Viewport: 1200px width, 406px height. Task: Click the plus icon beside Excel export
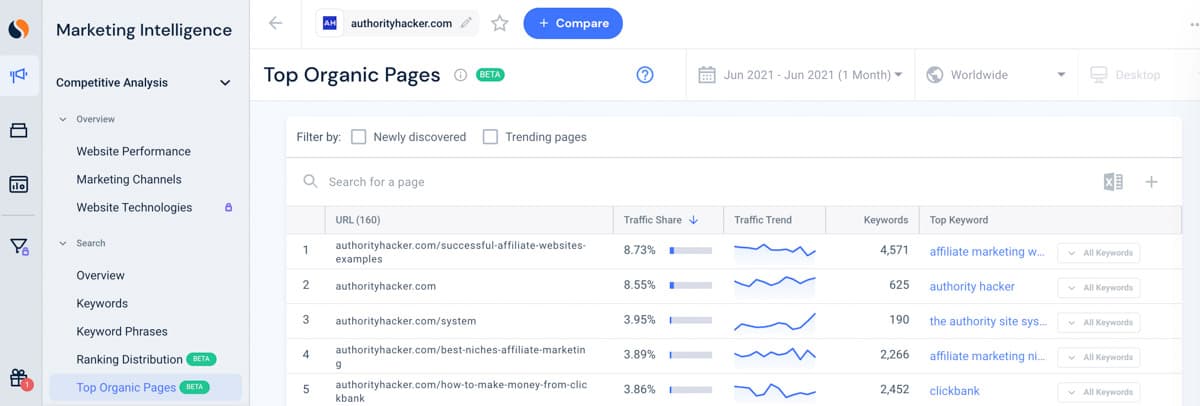click(1151, 182)
